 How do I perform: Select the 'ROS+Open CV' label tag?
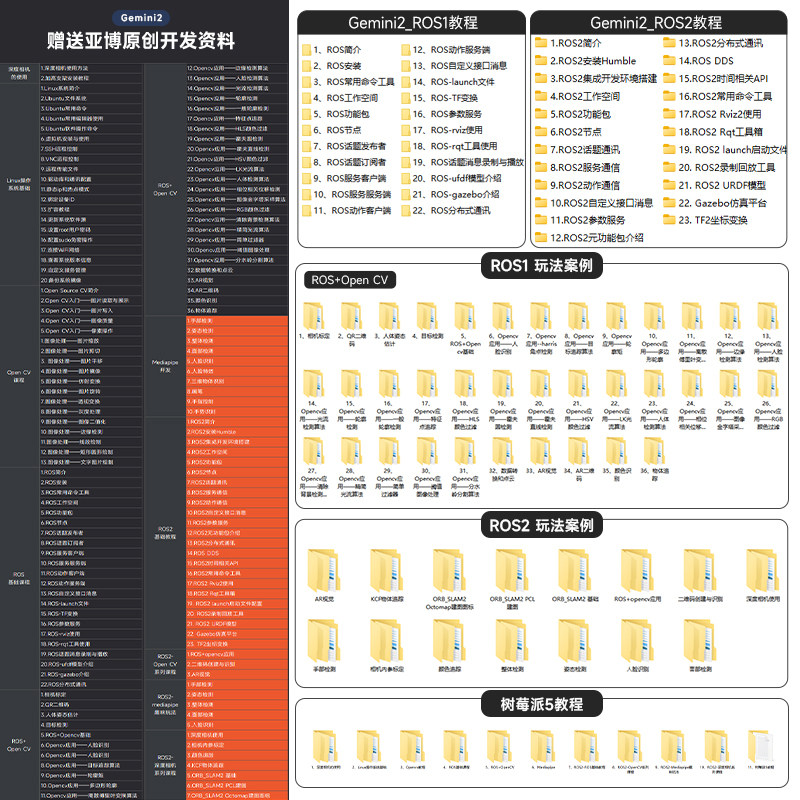pos(350,280)
